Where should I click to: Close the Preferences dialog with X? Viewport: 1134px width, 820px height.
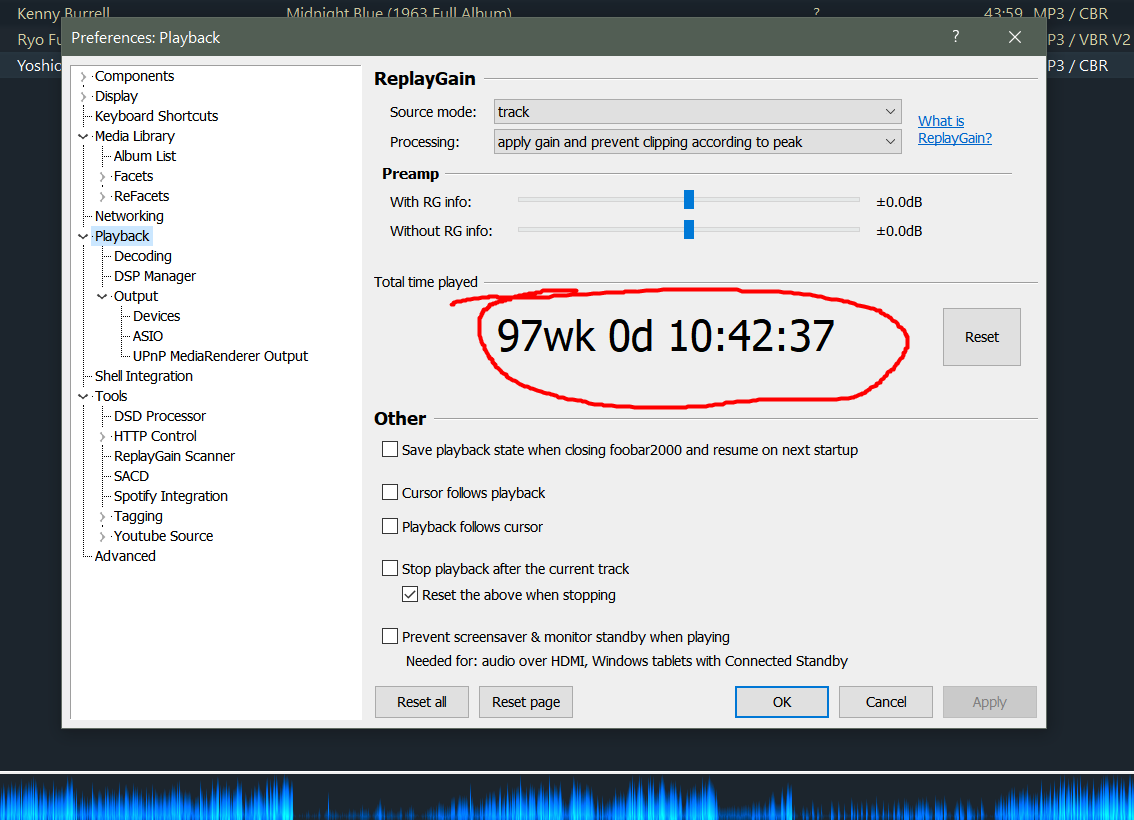(1015, 37)
